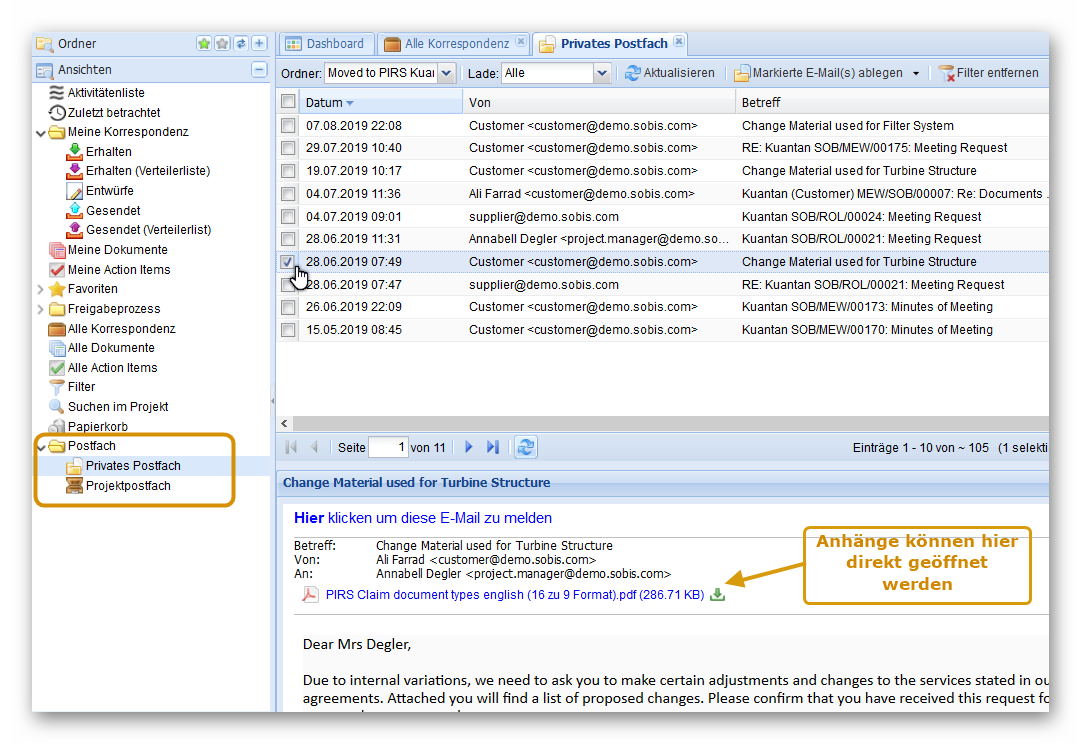Open the Lade dropdown set to Alle
Viewport: 1081px width, 744px height.
[601, 73]
